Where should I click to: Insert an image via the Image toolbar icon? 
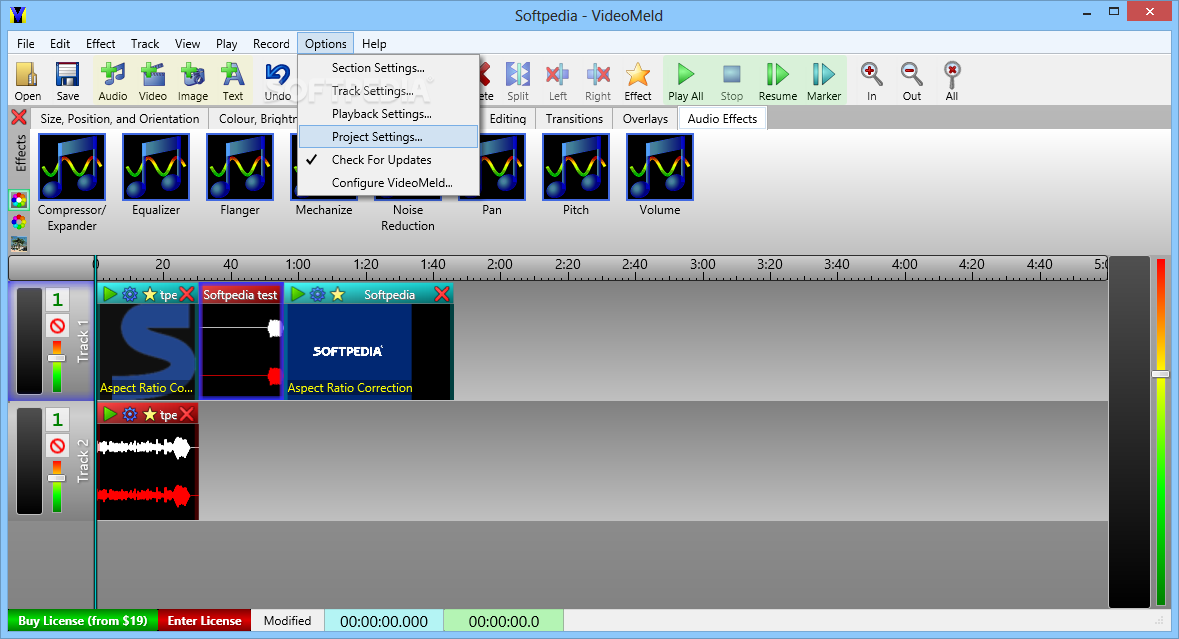[x=192, y=81]
